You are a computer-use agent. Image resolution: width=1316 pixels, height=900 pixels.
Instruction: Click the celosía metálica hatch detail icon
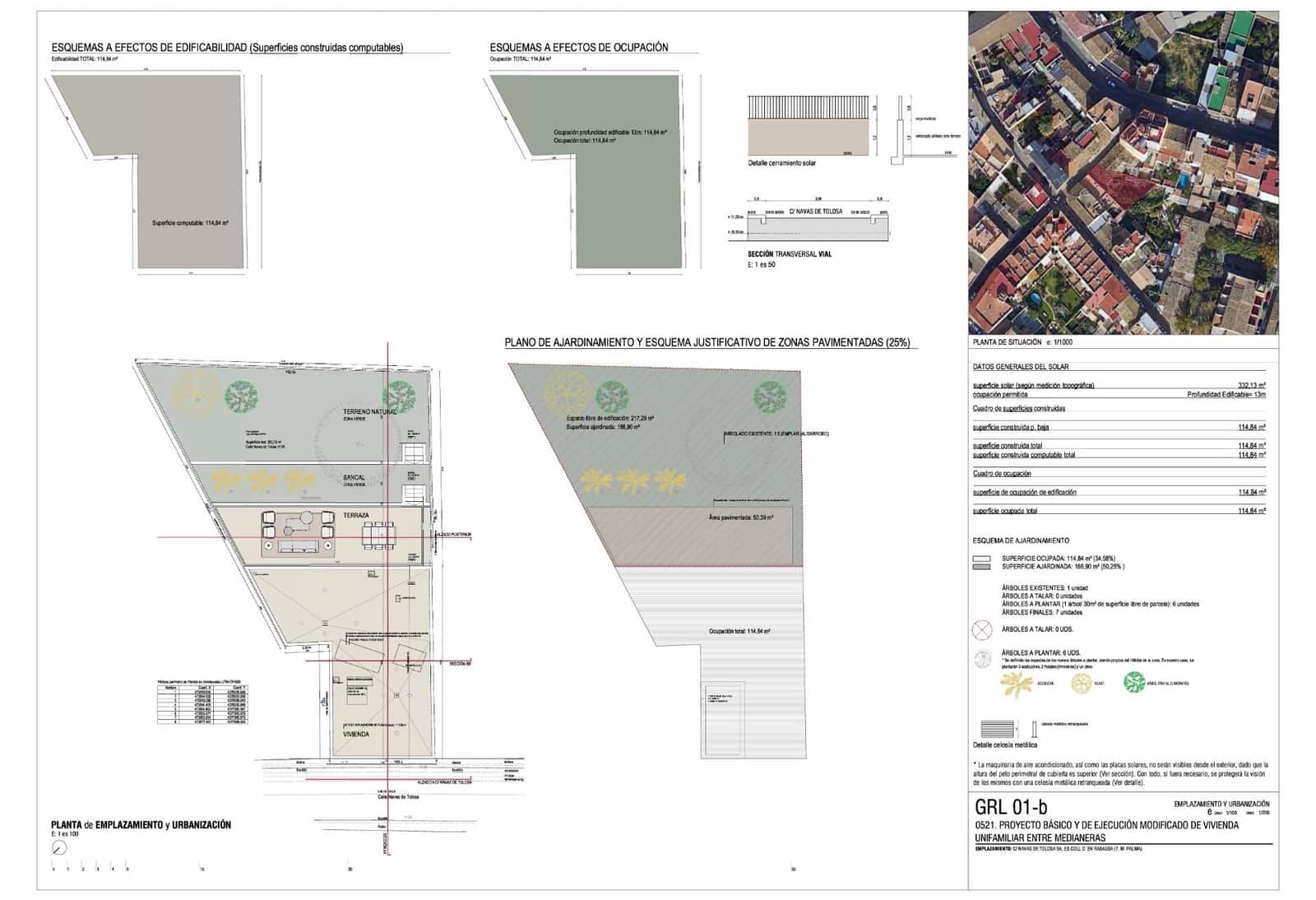pos(996,730)
